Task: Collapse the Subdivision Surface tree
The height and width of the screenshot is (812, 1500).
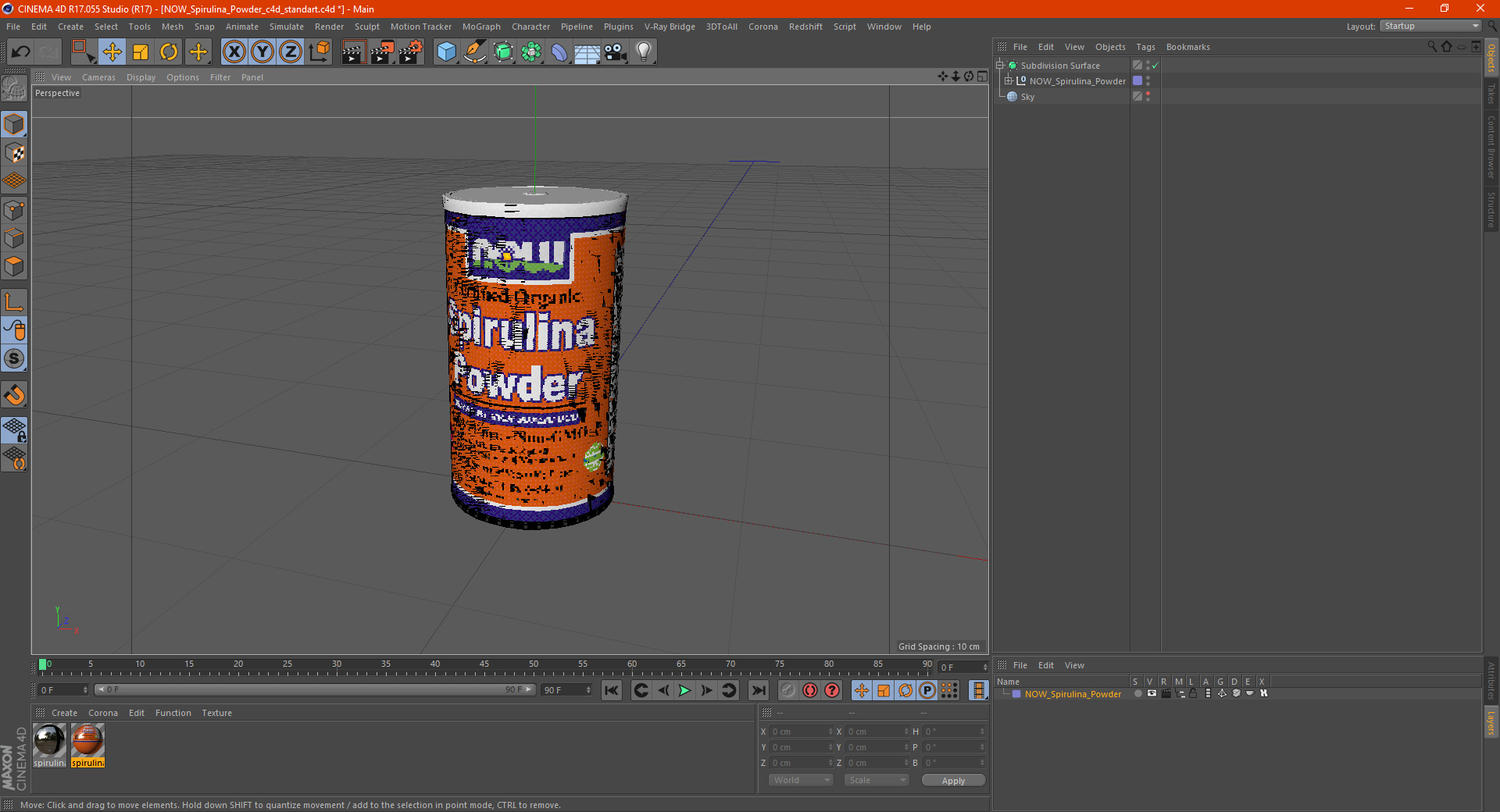Action: click(999, 66)
